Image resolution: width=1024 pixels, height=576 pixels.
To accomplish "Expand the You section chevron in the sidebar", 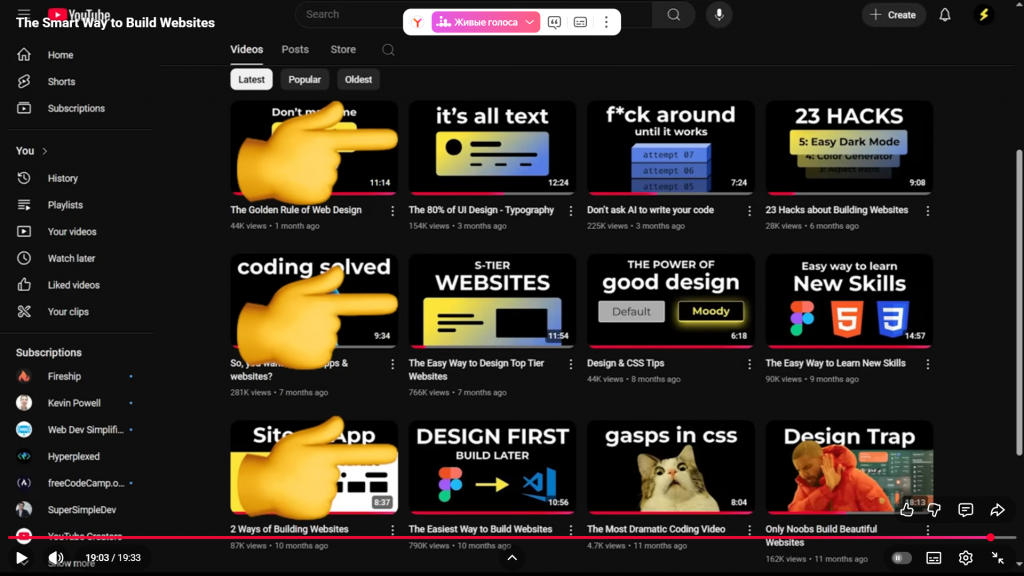I will (45, 151).
